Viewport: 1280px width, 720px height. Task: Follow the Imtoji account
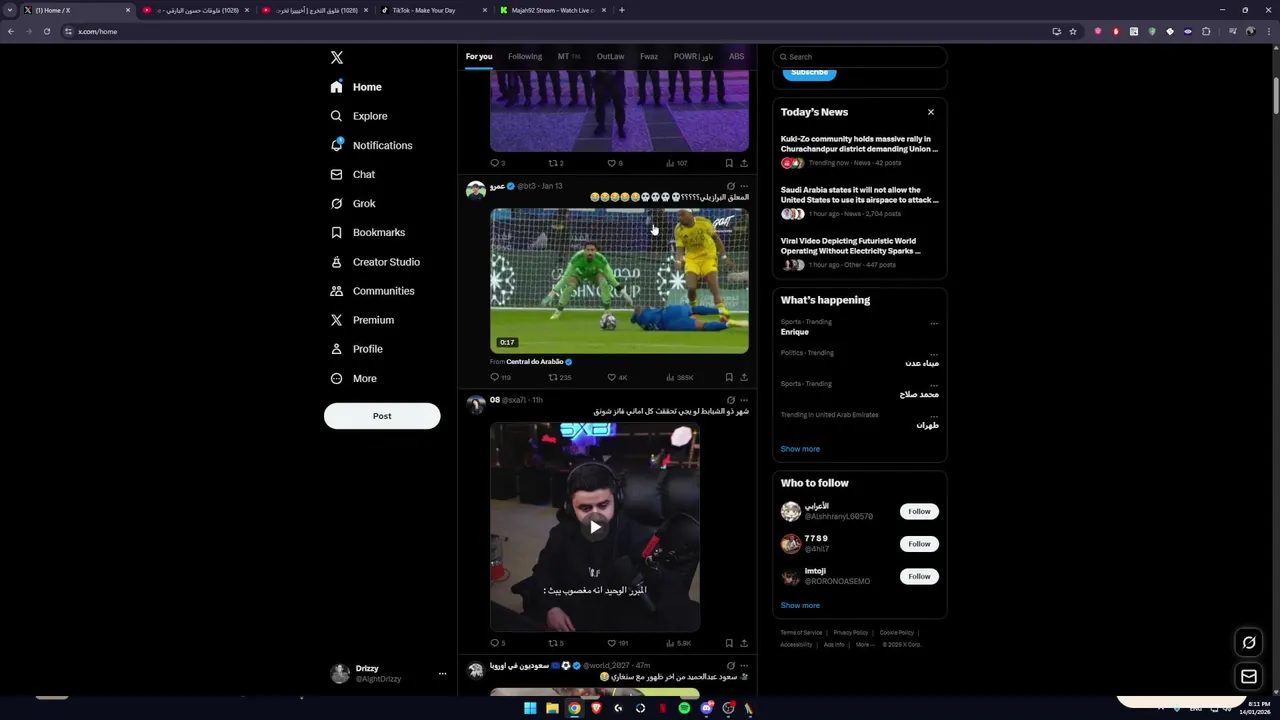[x=919, y=576]
